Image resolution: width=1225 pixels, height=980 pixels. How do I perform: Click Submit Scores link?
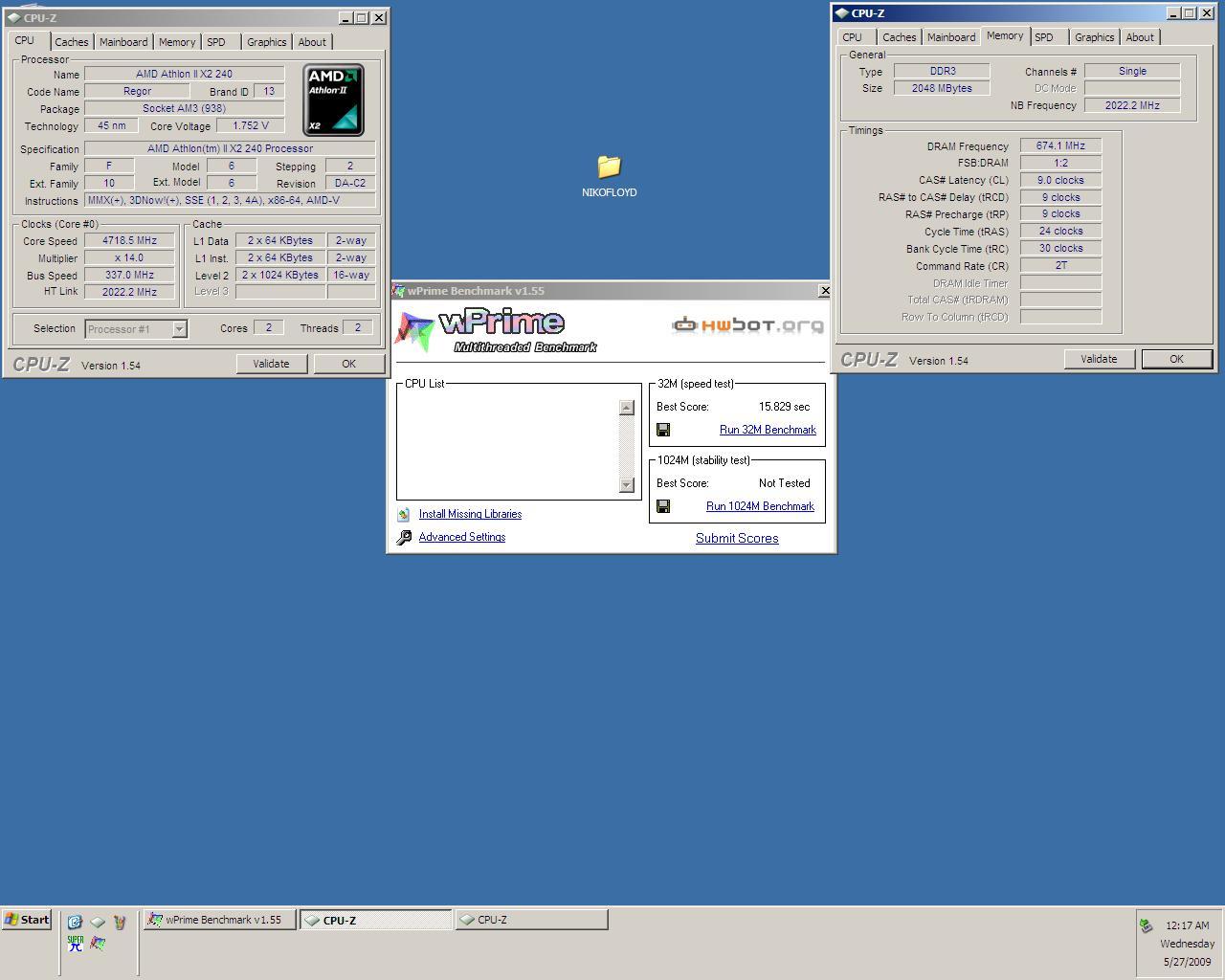pyautogui.click(x=737, y=538)
